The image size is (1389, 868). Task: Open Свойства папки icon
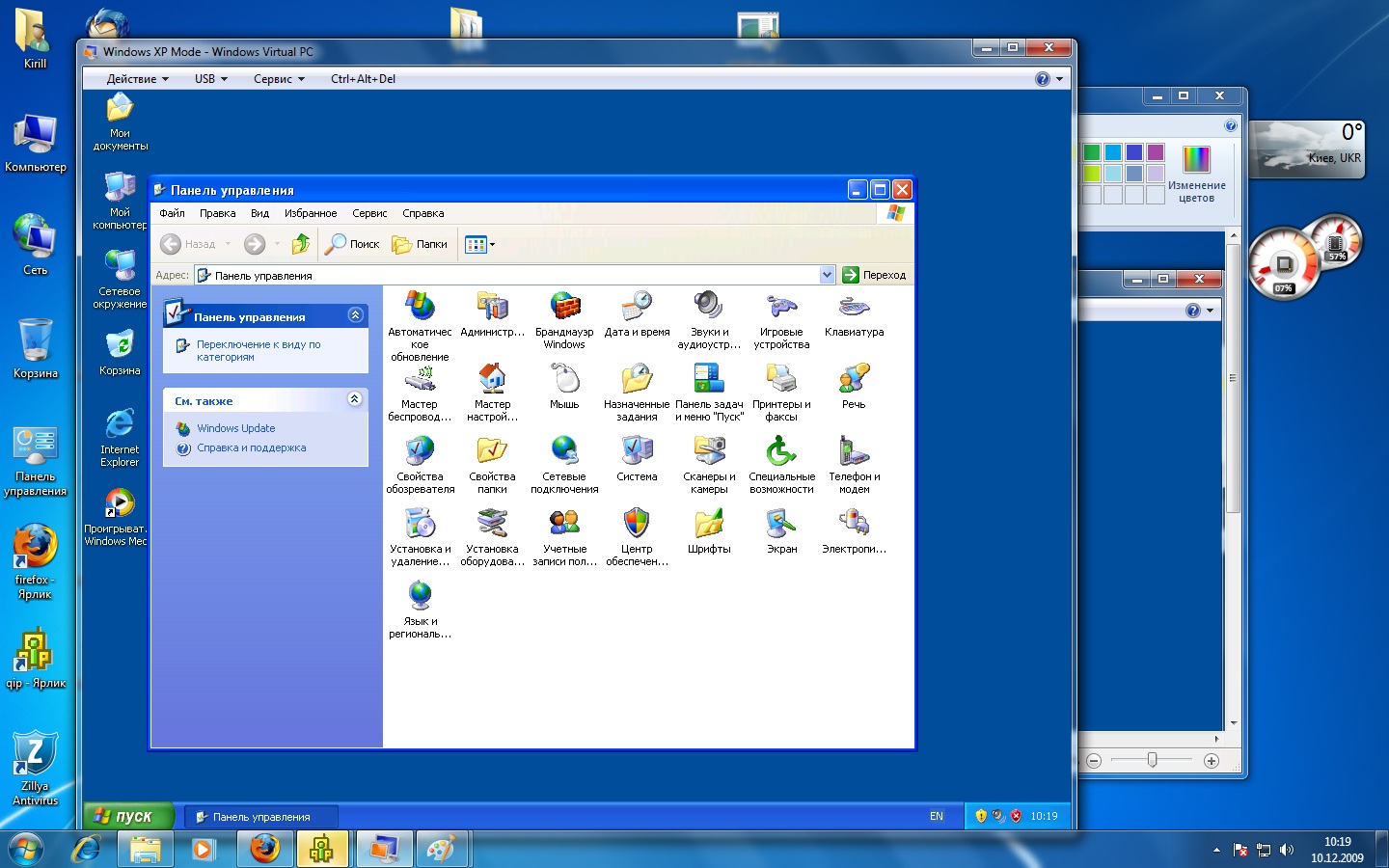tap(492, 465)
